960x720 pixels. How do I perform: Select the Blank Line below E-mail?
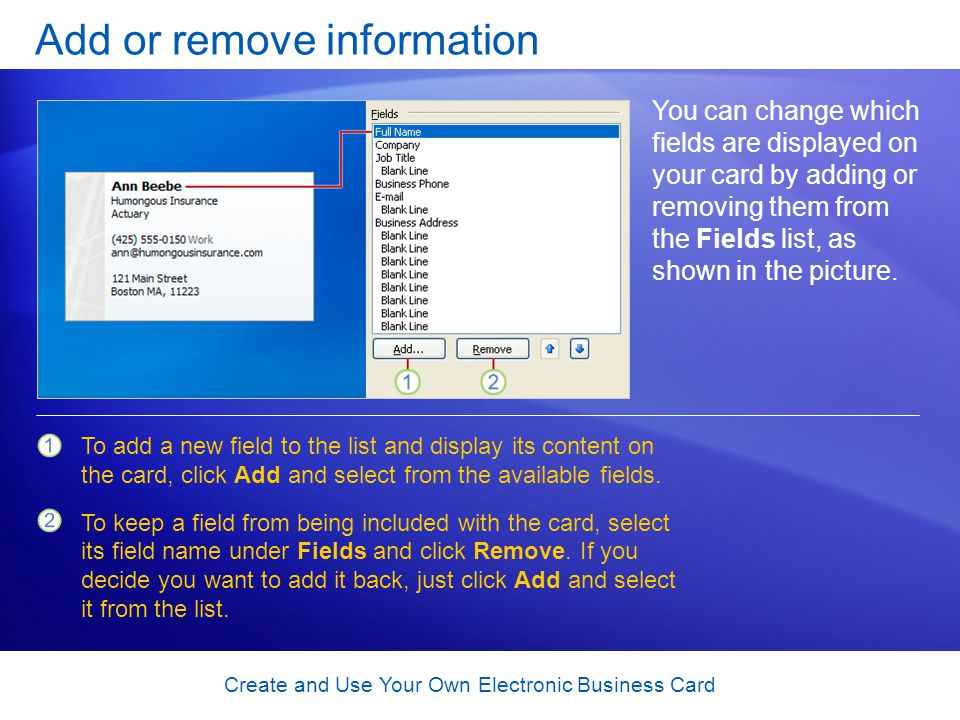[496, 209]
